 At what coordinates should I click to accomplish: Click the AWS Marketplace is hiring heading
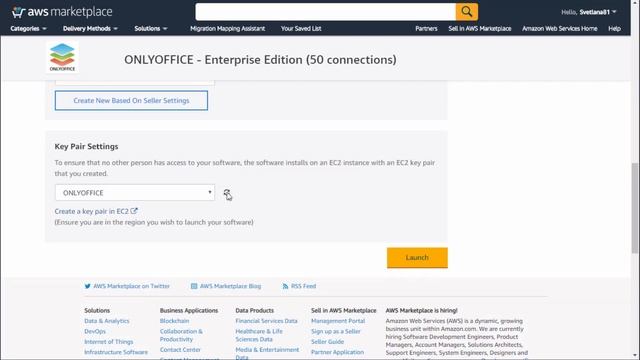click(421, 311)
